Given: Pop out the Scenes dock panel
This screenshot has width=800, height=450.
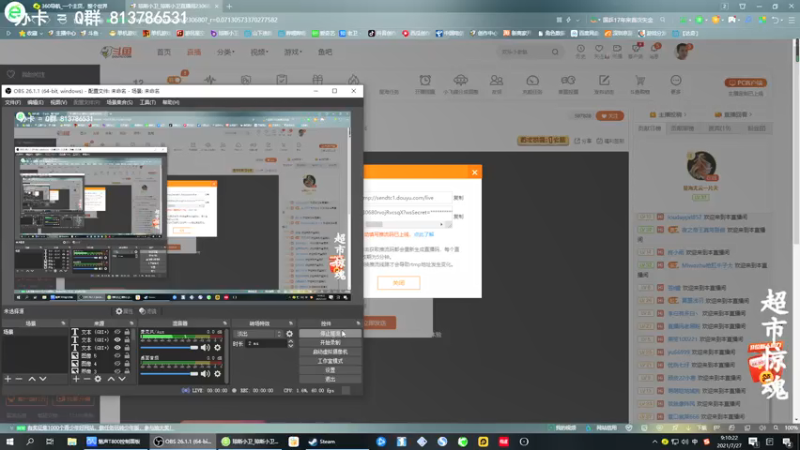Looking at the screenshot, I should pyautogui.click(x=63, y=323).
